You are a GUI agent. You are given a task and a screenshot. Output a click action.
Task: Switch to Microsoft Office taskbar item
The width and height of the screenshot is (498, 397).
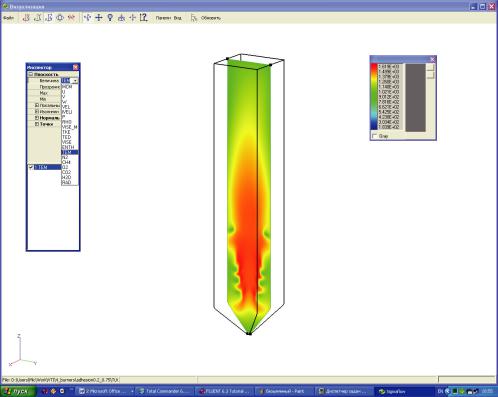[105, 391]
